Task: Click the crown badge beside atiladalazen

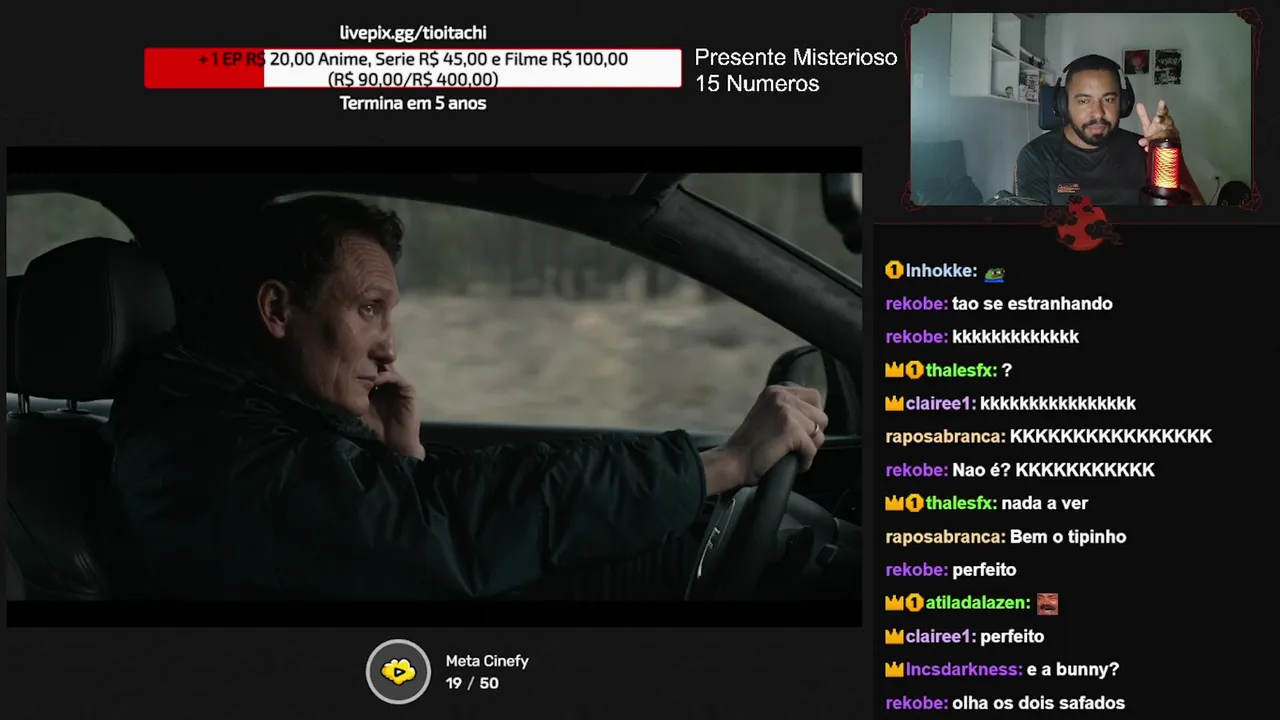Action: coord(894,603)
